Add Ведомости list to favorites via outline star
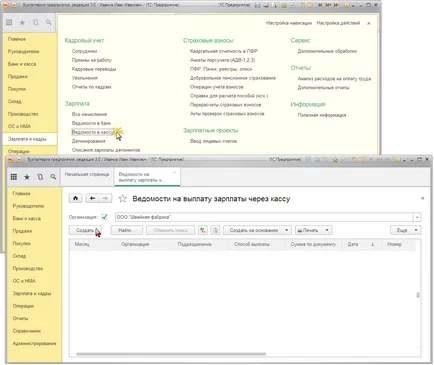The image size is (434, 365). click(123, 199)
